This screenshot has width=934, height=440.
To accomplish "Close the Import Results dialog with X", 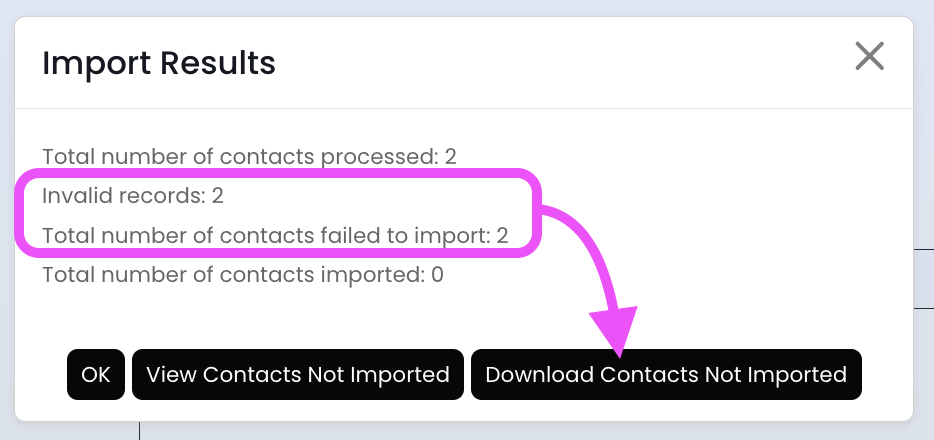I will click(x=869, y=56).
